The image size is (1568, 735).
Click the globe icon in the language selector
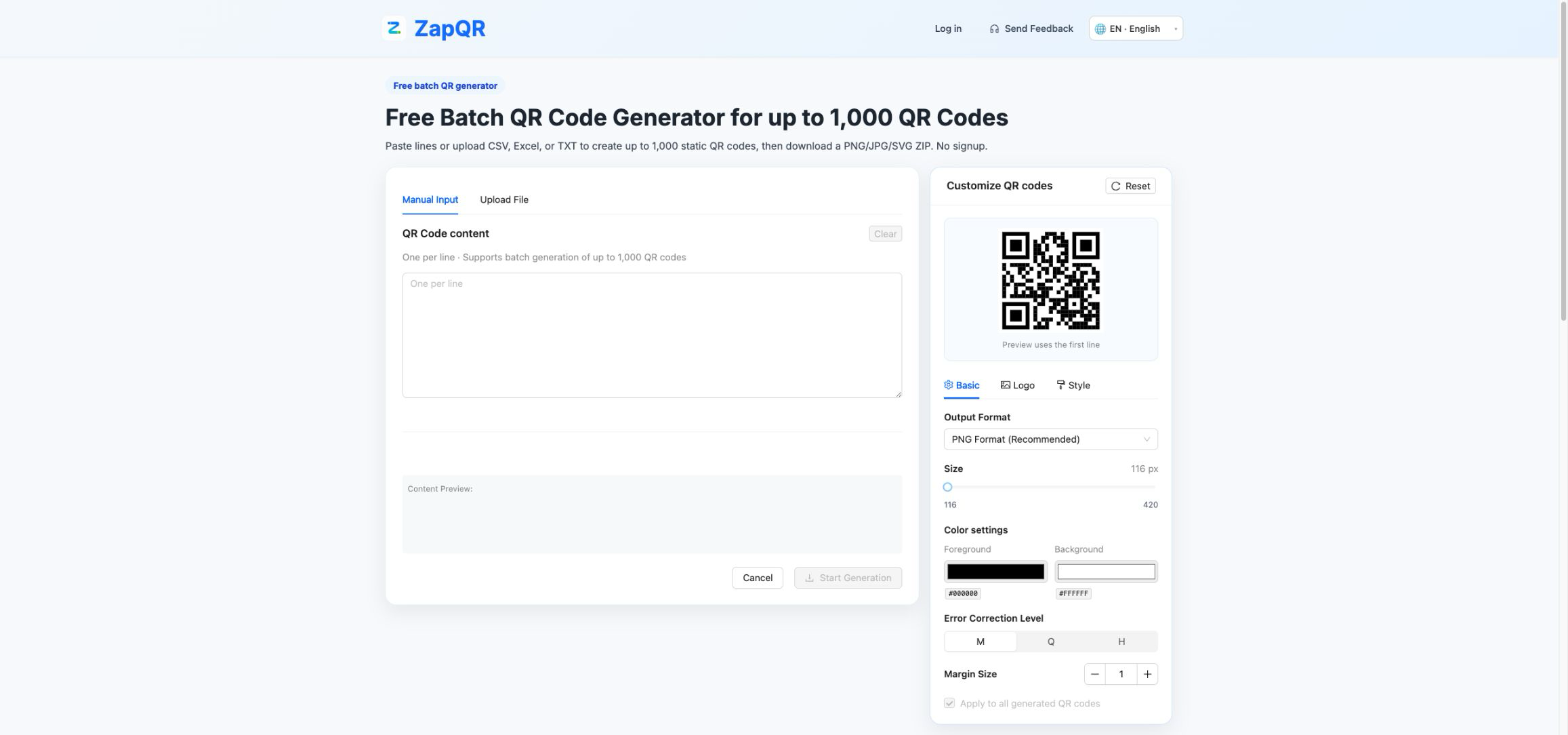pos(1100,29)
